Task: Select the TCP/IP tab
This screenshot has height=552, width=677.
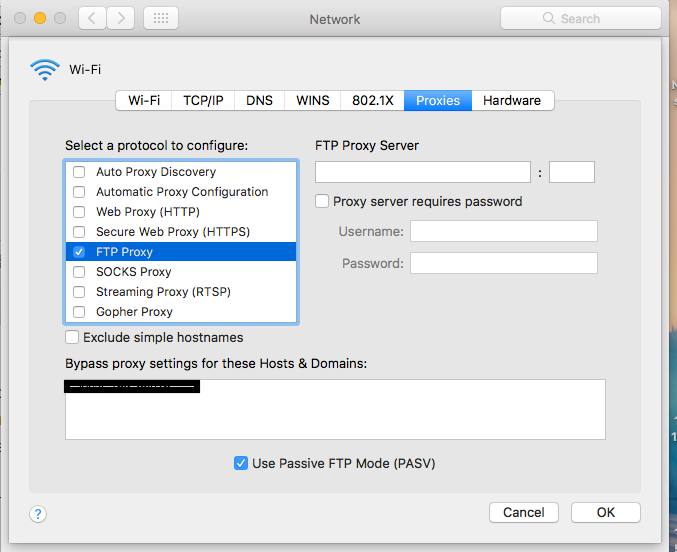Action: coord(203,100)
